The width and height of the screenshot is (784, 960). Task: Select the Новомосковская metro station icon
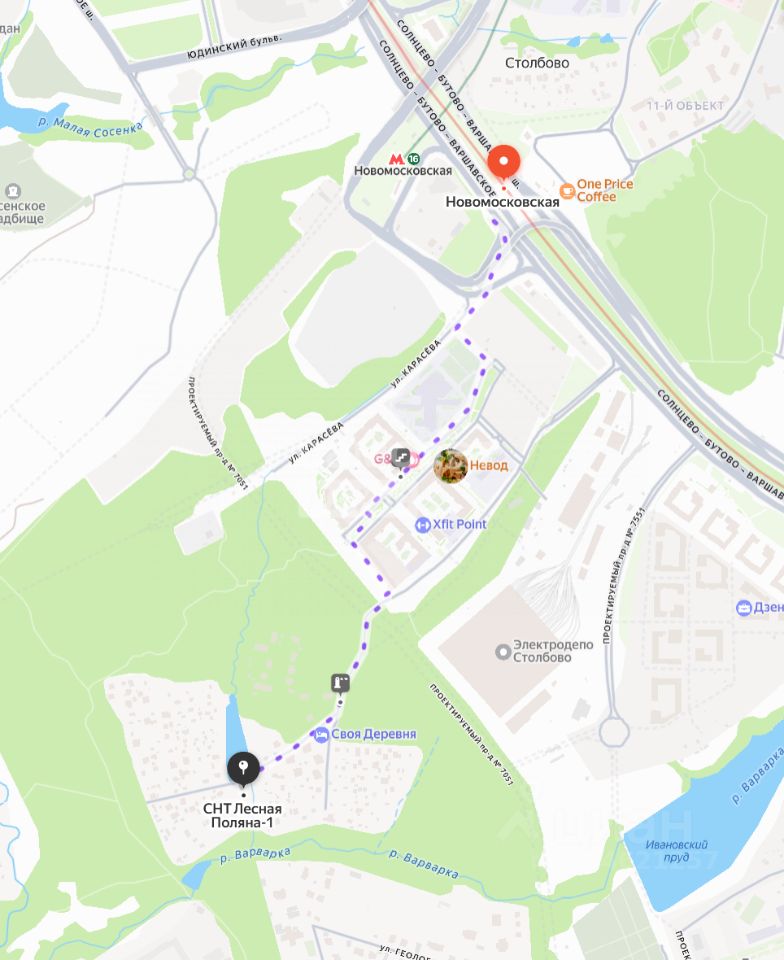[x=397, y=159]
